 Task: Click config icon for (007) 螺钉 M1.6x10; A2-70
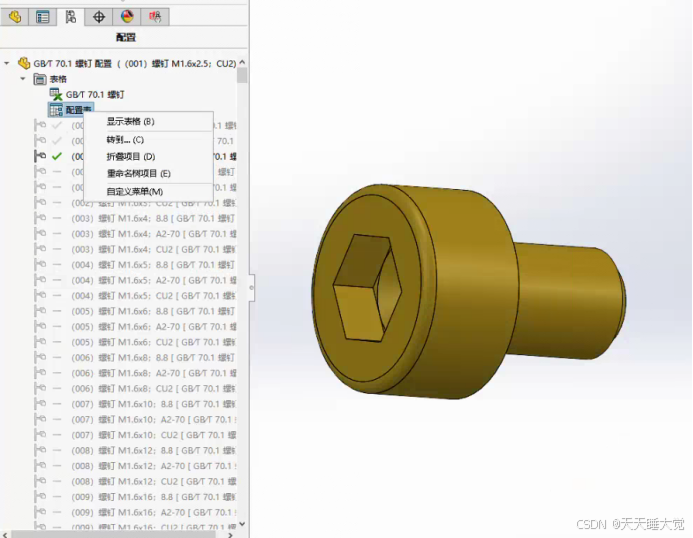[x=40, y=420]
